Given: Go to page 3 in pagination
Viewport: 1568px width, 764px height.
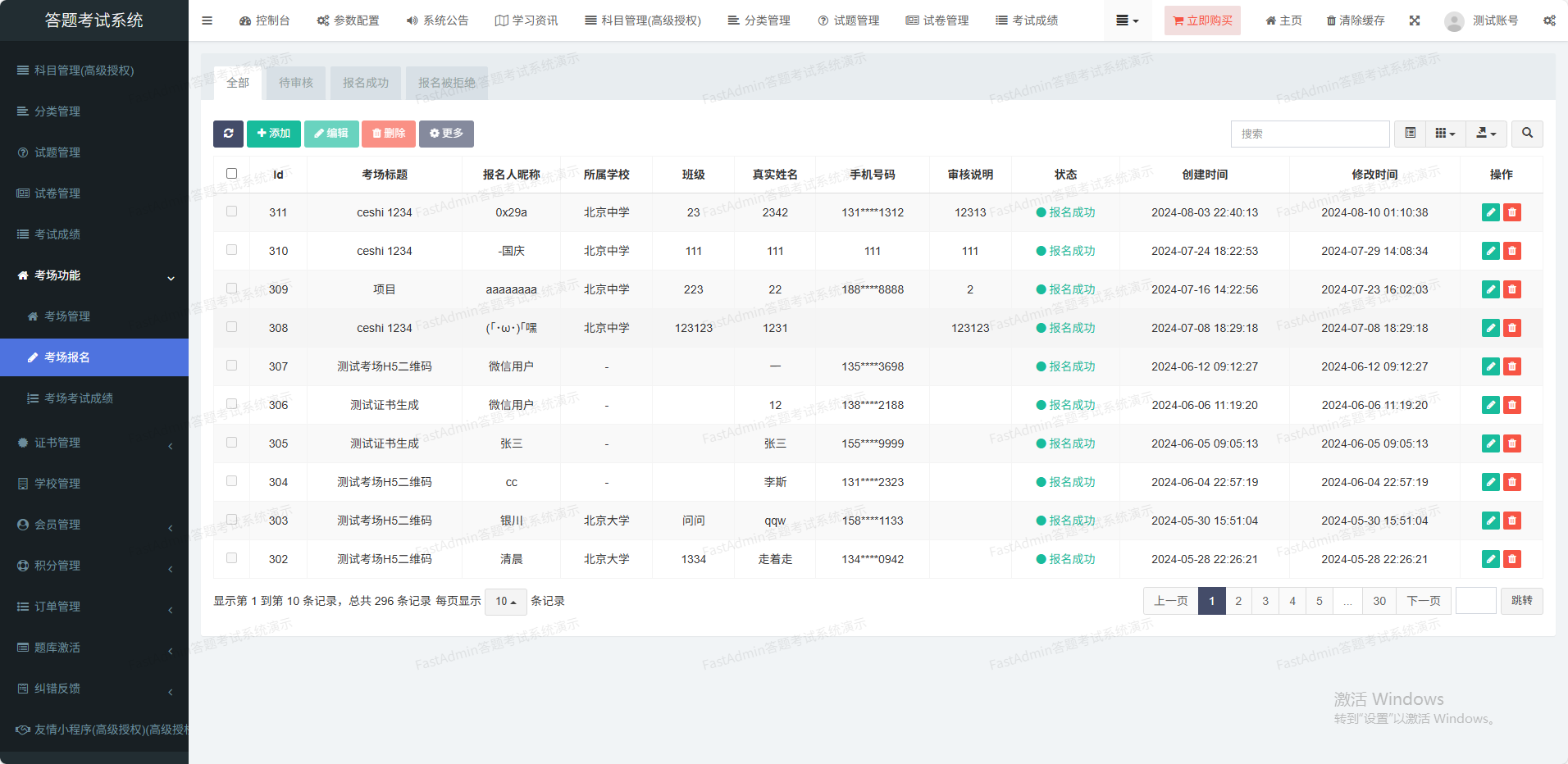Looking at the screenshot, I should tap(1265, 601).
